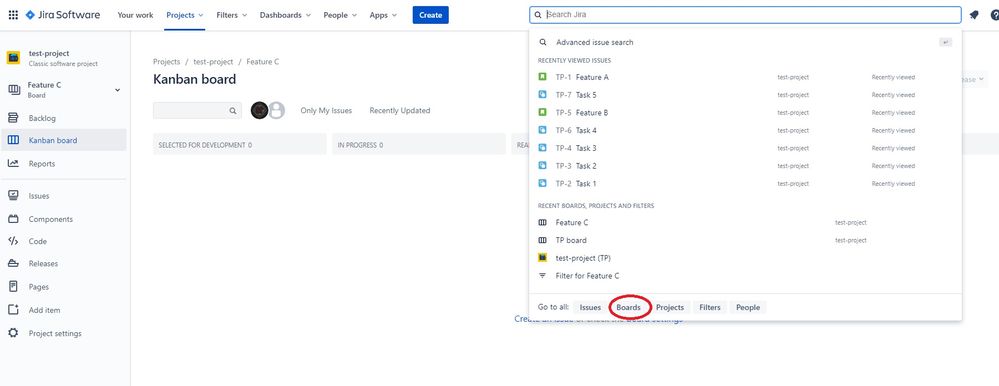Image resolution: width=999 pixels, height=386 pixels.
Task: Click the Reports chart icon
Action: coord(13,164)
